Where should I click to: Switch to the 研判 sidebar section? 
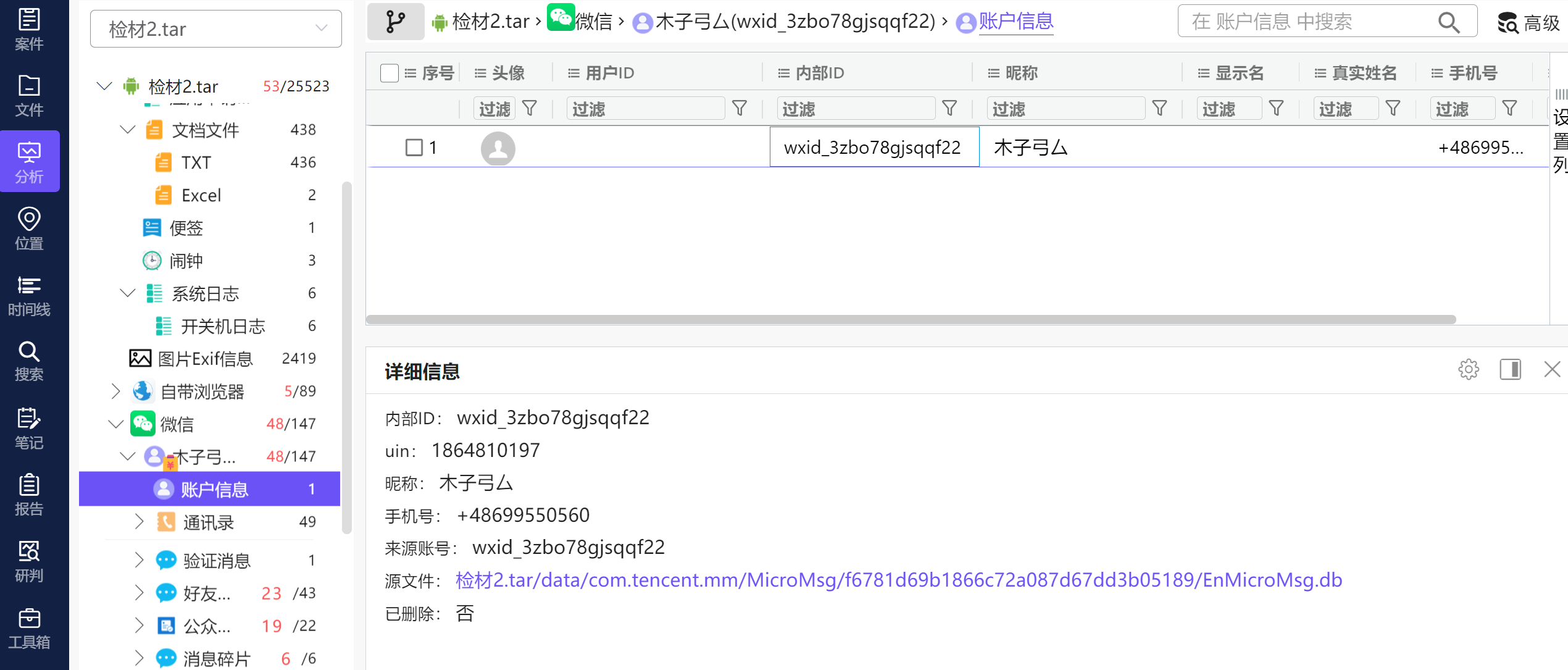[x=29, y=561]
